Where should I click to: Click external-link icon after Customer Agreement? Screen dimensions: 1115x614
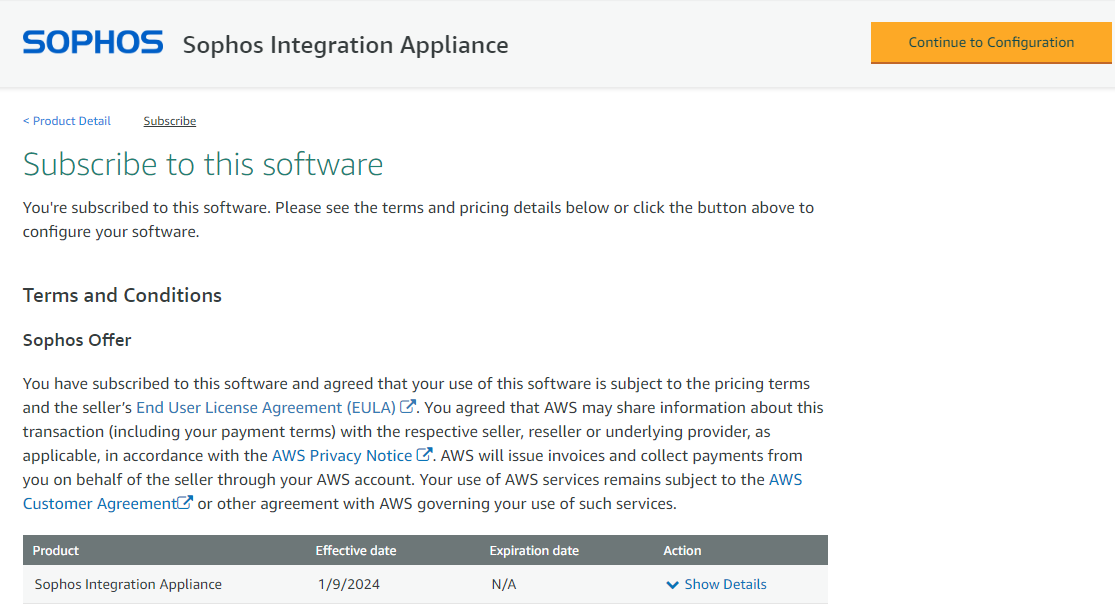pyautogui.click(x=185, y=503)
